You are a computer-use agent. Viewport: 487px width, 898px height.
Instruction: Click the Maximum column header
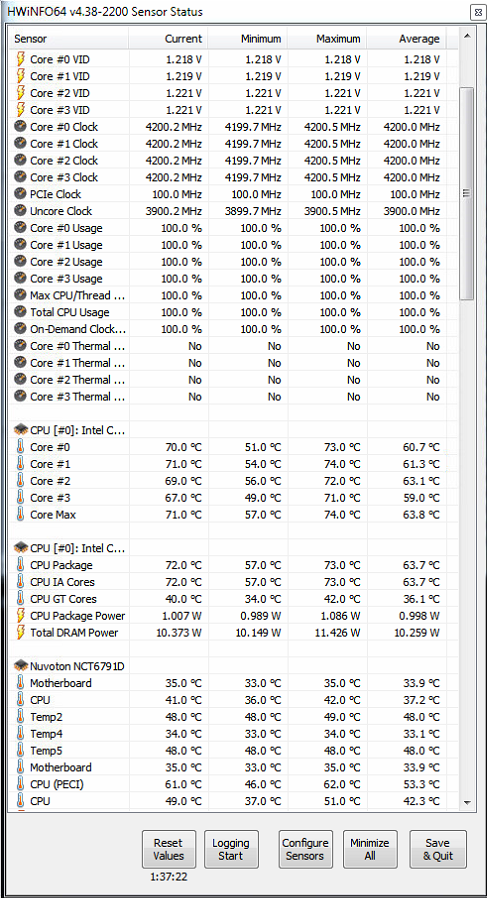327,39
